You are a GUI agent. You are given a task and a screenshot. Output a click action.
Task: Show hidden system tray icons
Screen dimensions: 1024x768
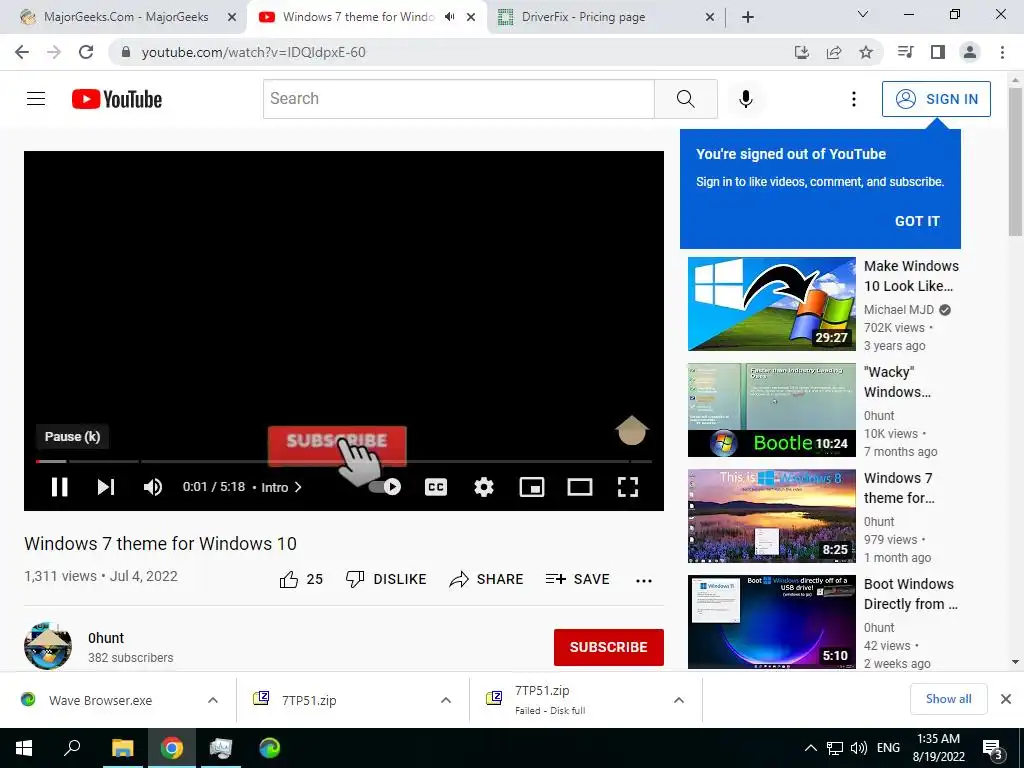point(810,748)
